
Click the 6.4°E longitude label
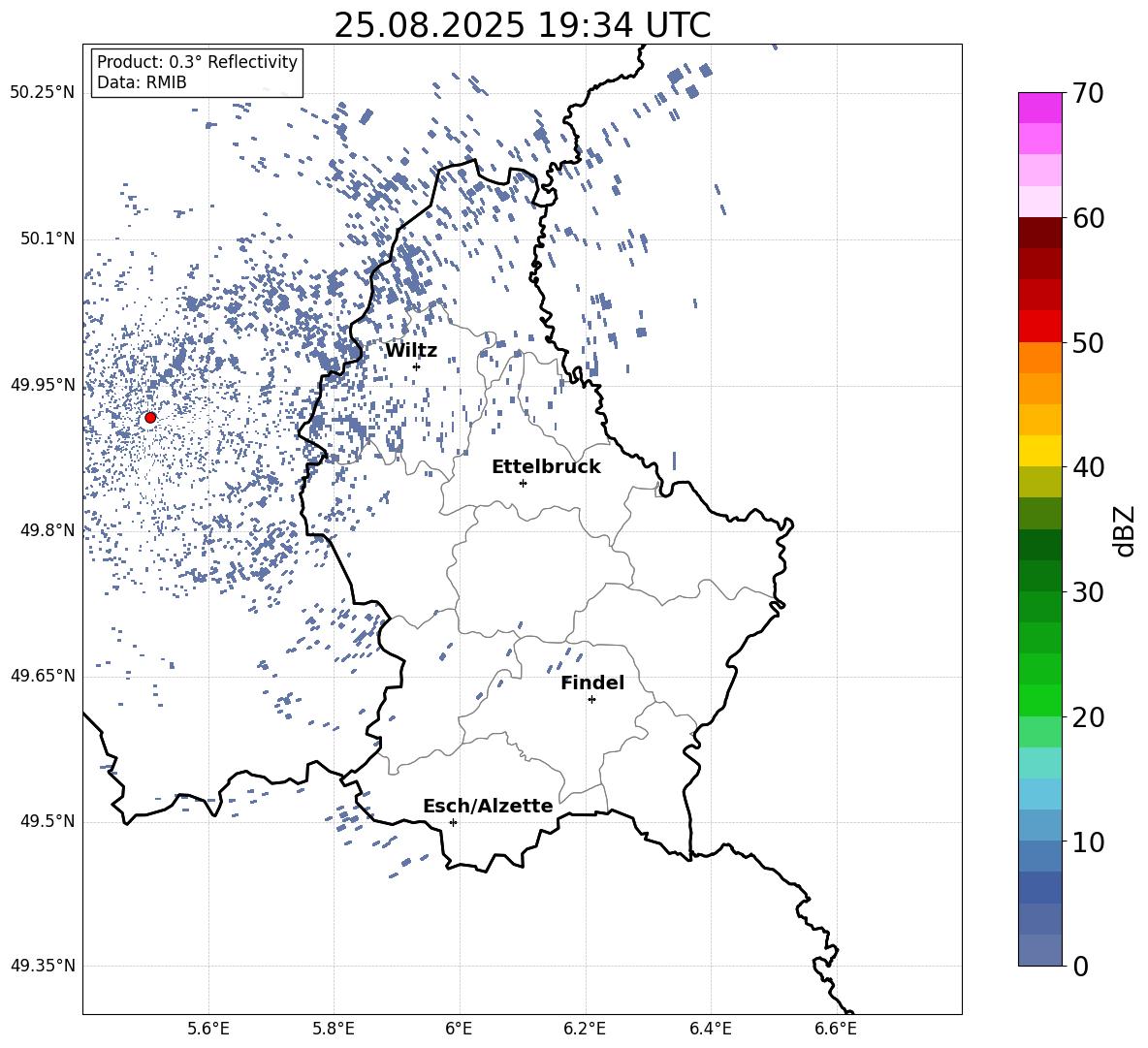[x=710, y=1029]
